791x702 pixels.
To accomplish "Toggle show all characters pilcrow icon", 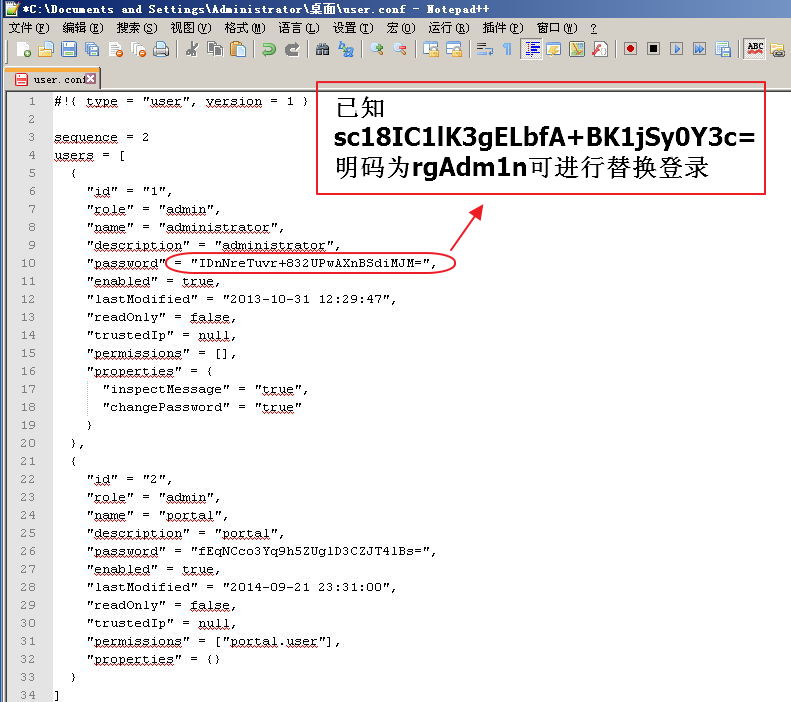I will click(507, 49).
